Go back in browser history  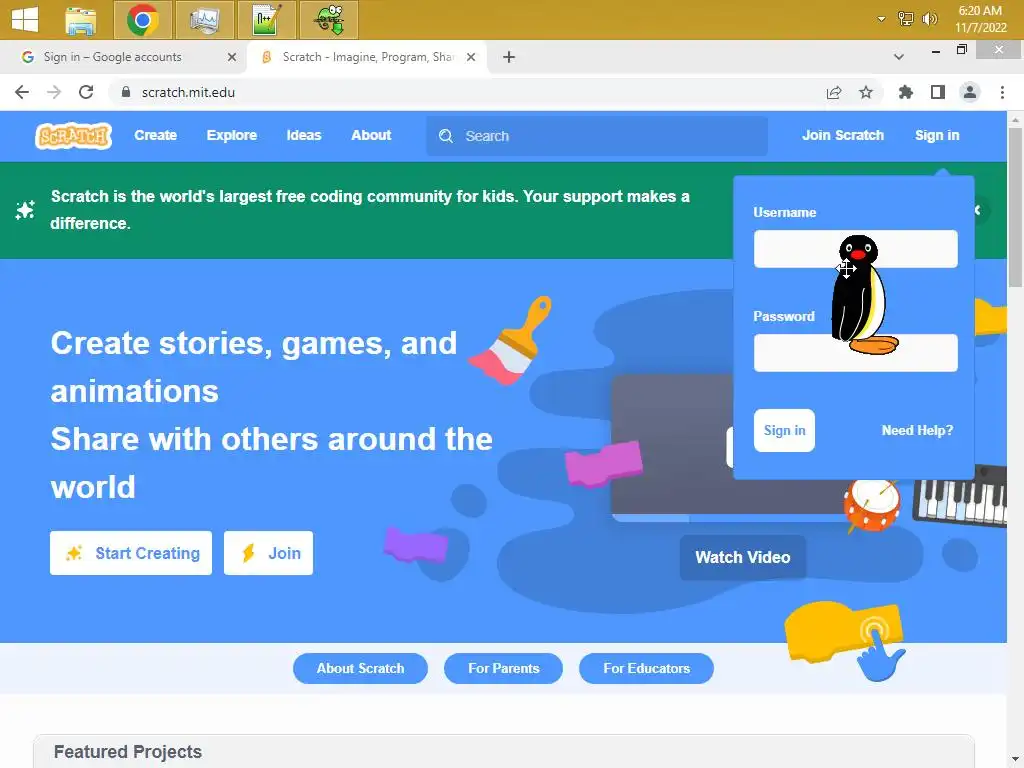click(22, 92)
